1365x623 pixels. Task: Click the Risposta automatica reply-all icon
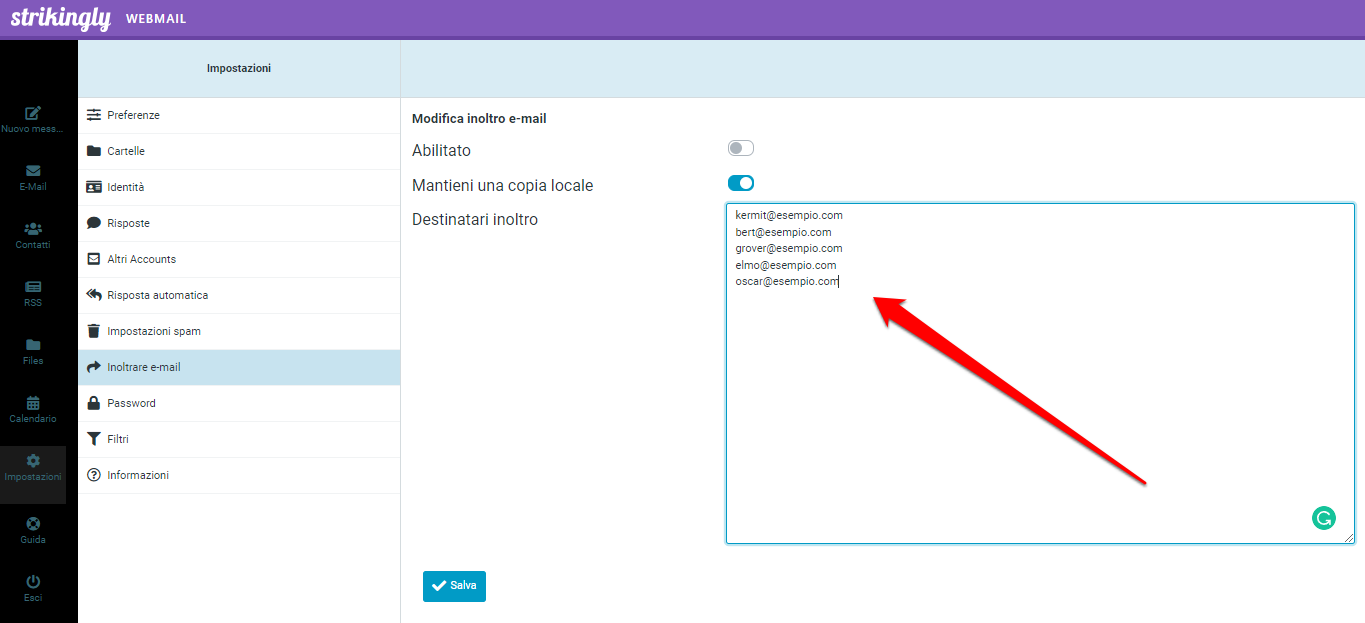coord(94,295)
